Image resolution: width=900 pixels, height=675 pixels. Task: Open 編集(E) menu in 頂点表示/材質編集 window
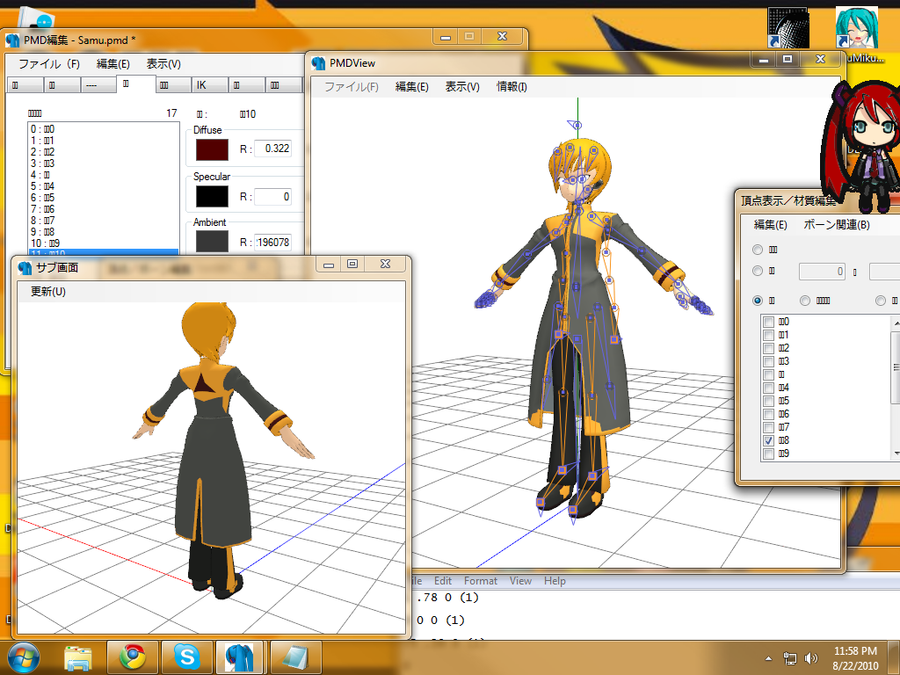coord(770,225)
